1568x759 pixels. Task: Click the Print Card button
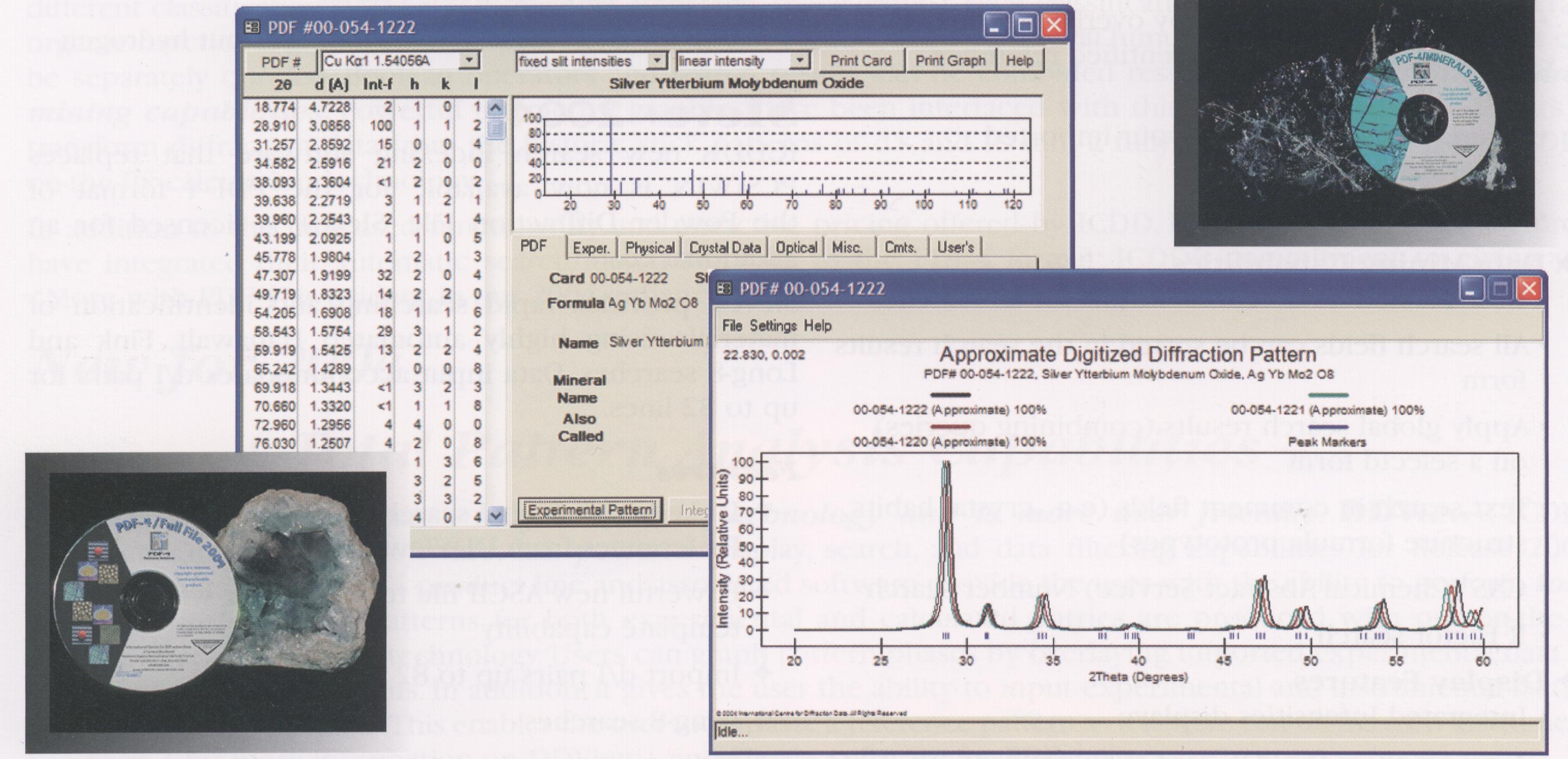861,61
